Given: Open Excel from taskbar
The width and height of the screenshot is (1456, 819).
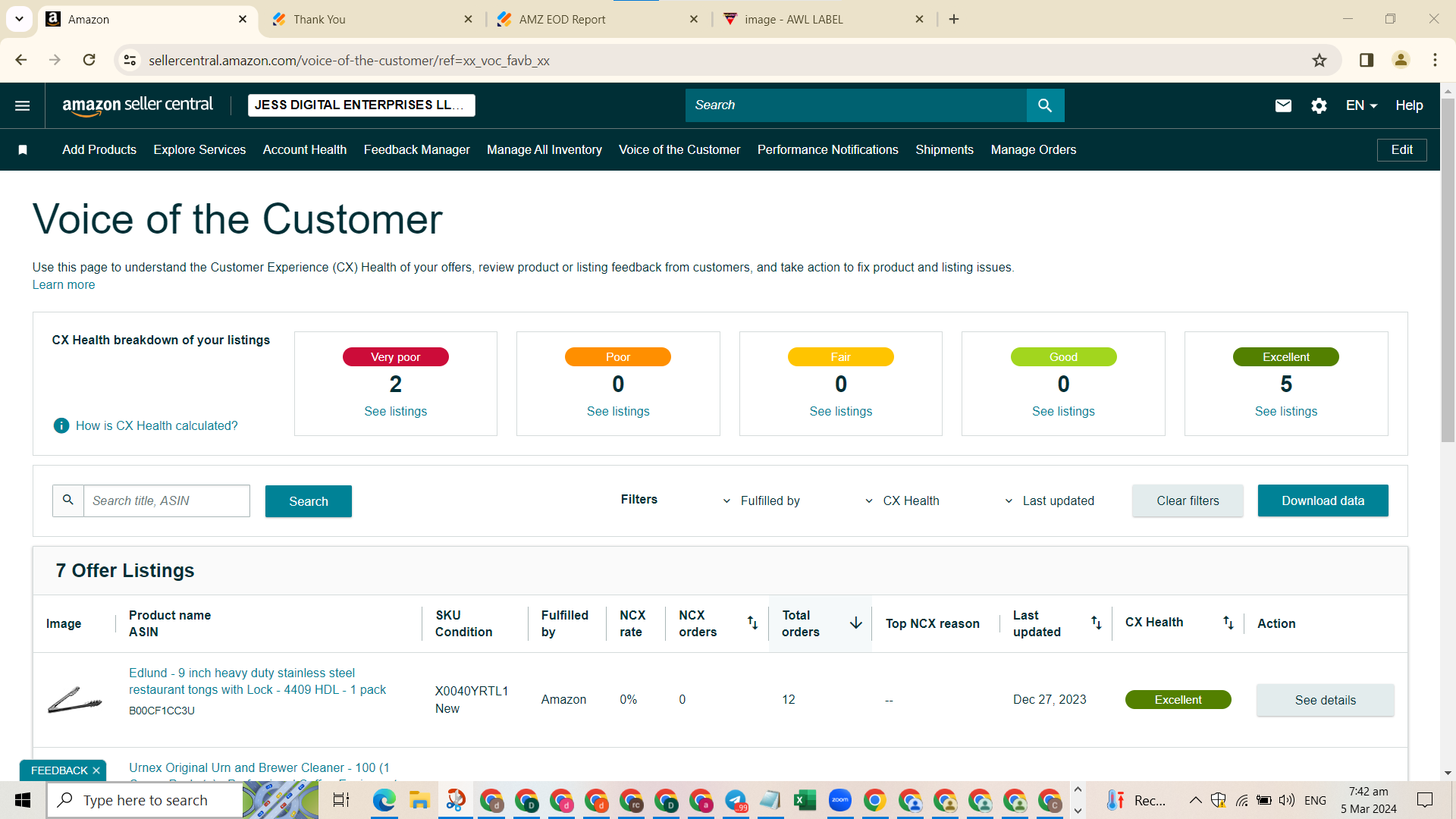Looking at the screenshot, I should click(x=805, y=800).
